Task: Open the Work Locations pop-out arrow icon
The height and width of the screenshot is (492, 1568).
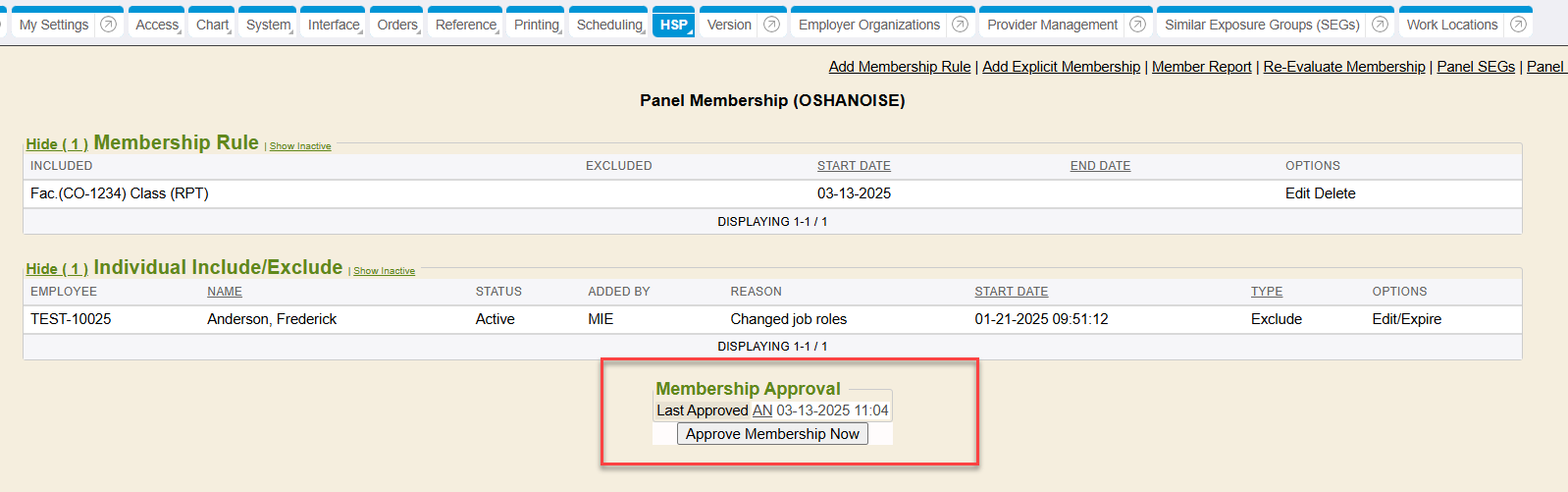Action: coord(1519,25)
